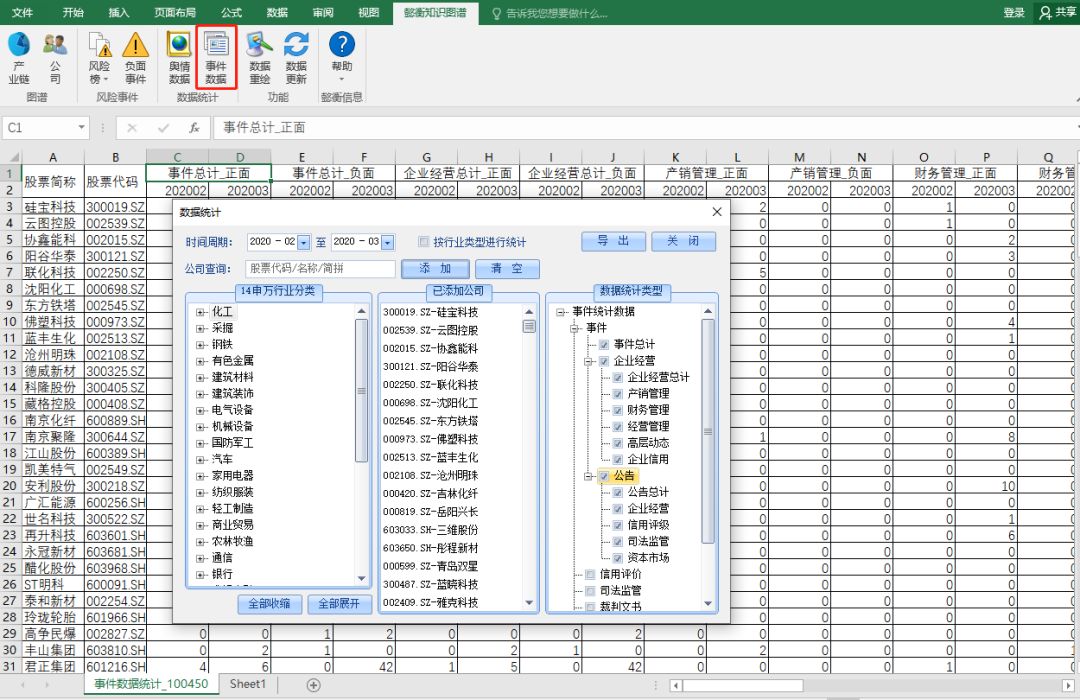The image size is (1080, 700).
Task: Select the 公司 icon in 图谱 group
Action: (x=57, y=55)
